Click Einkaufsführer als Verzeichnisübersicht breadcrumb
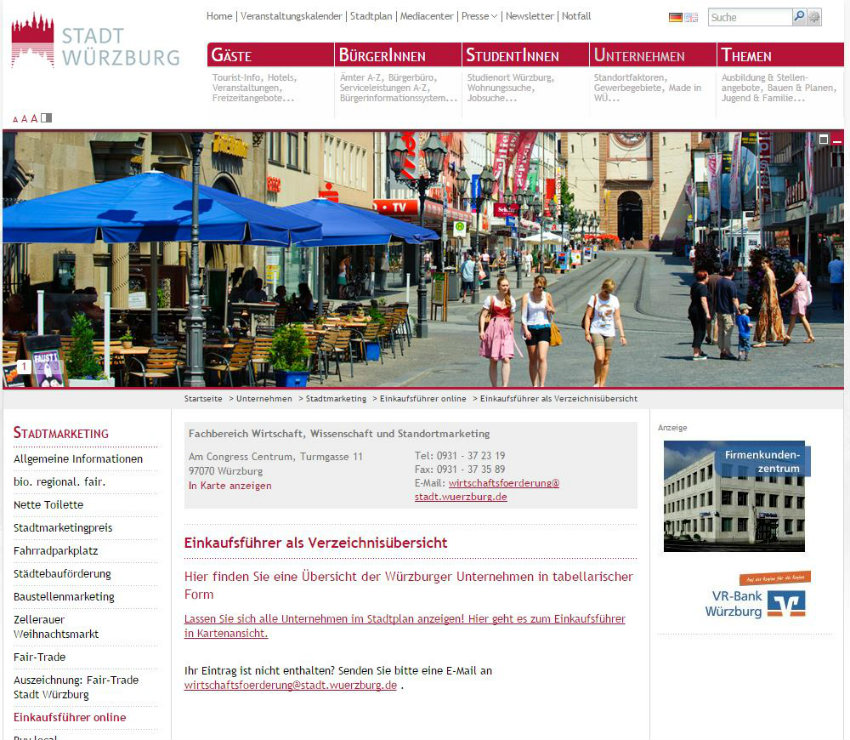 click(559, 398)
